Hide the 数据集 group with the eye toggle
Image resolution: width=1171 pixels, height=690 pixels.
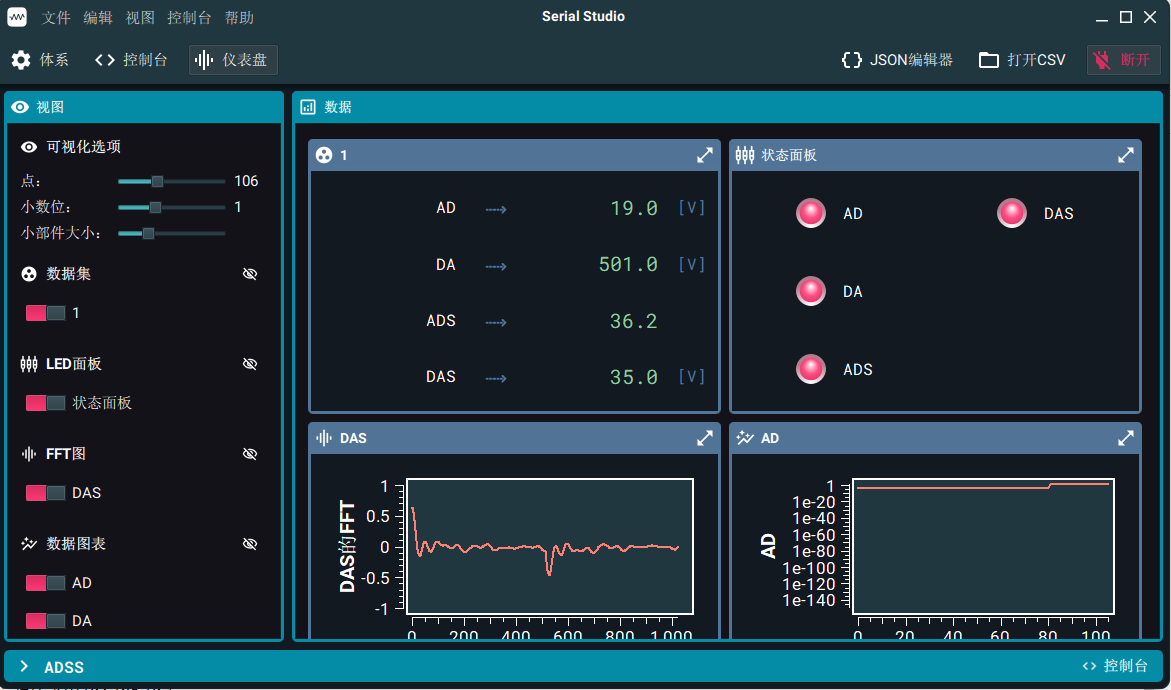[x=250, y=273]
